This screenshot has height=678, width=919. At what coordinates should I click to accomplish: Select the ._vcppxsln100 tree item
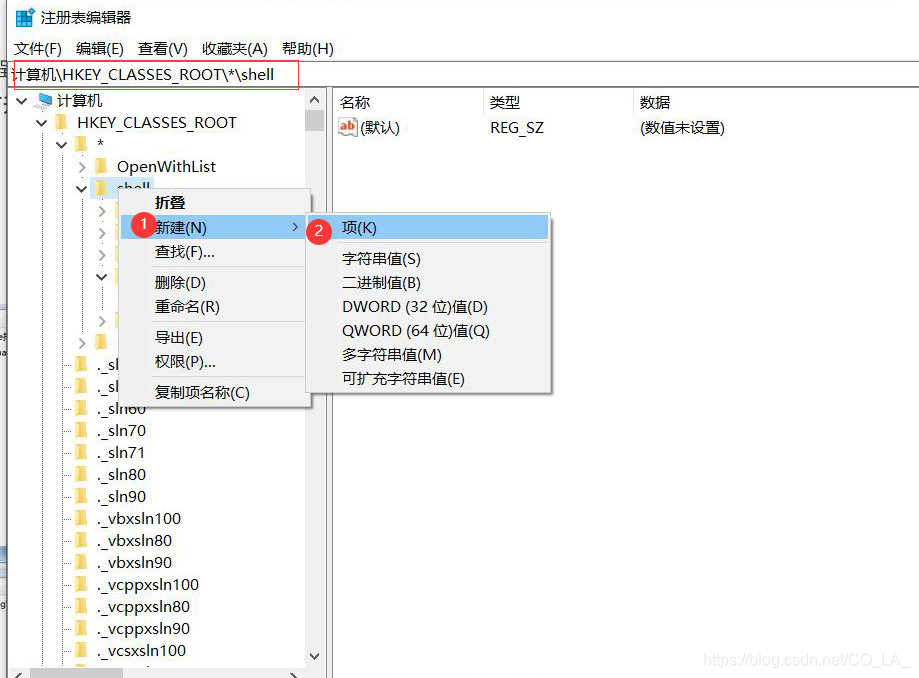click(x=148, y=585)
